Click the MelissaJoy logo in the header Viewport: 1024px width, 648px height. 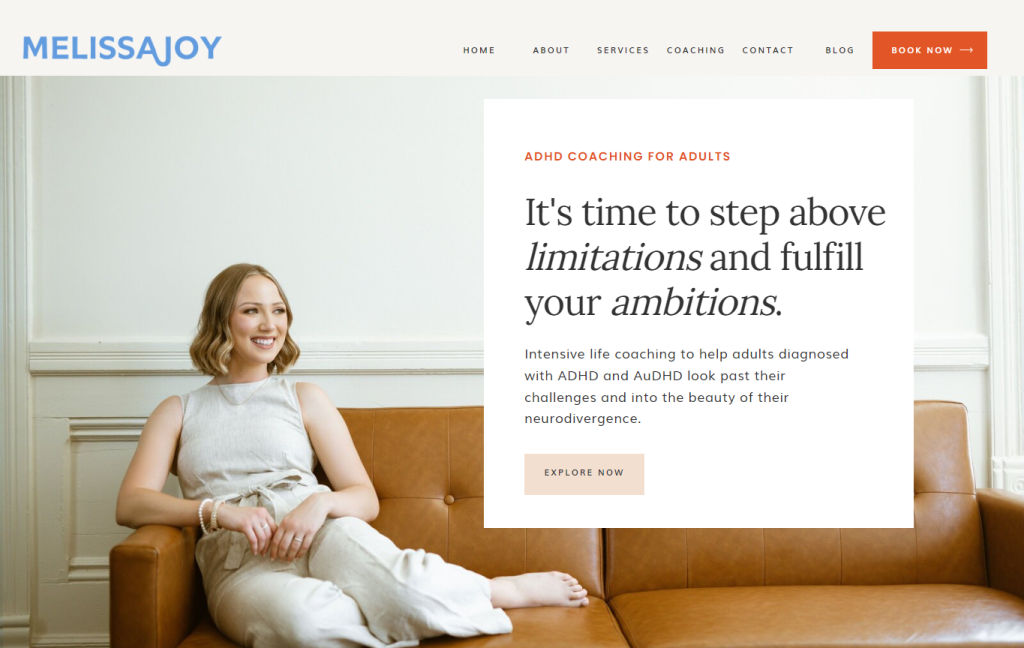122,50
